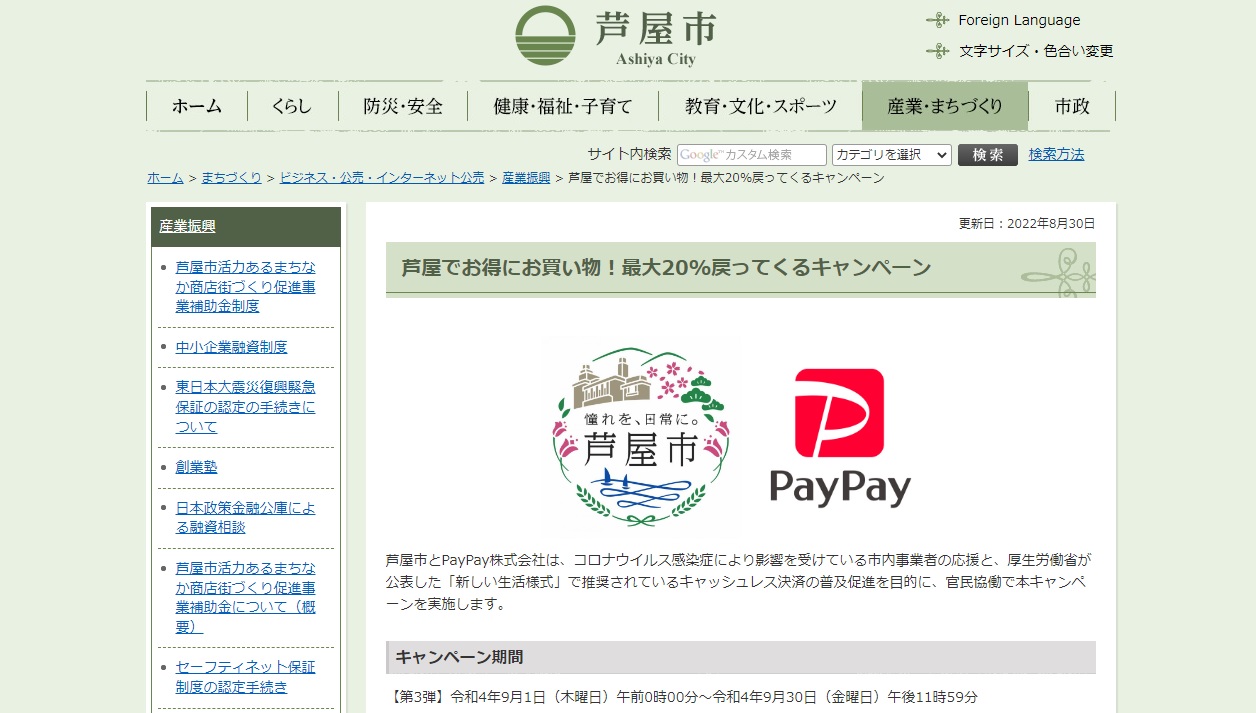Click the red PayPay logo image
The height and width of the screenshot is (713, 1256).
[x=840, y=437]
